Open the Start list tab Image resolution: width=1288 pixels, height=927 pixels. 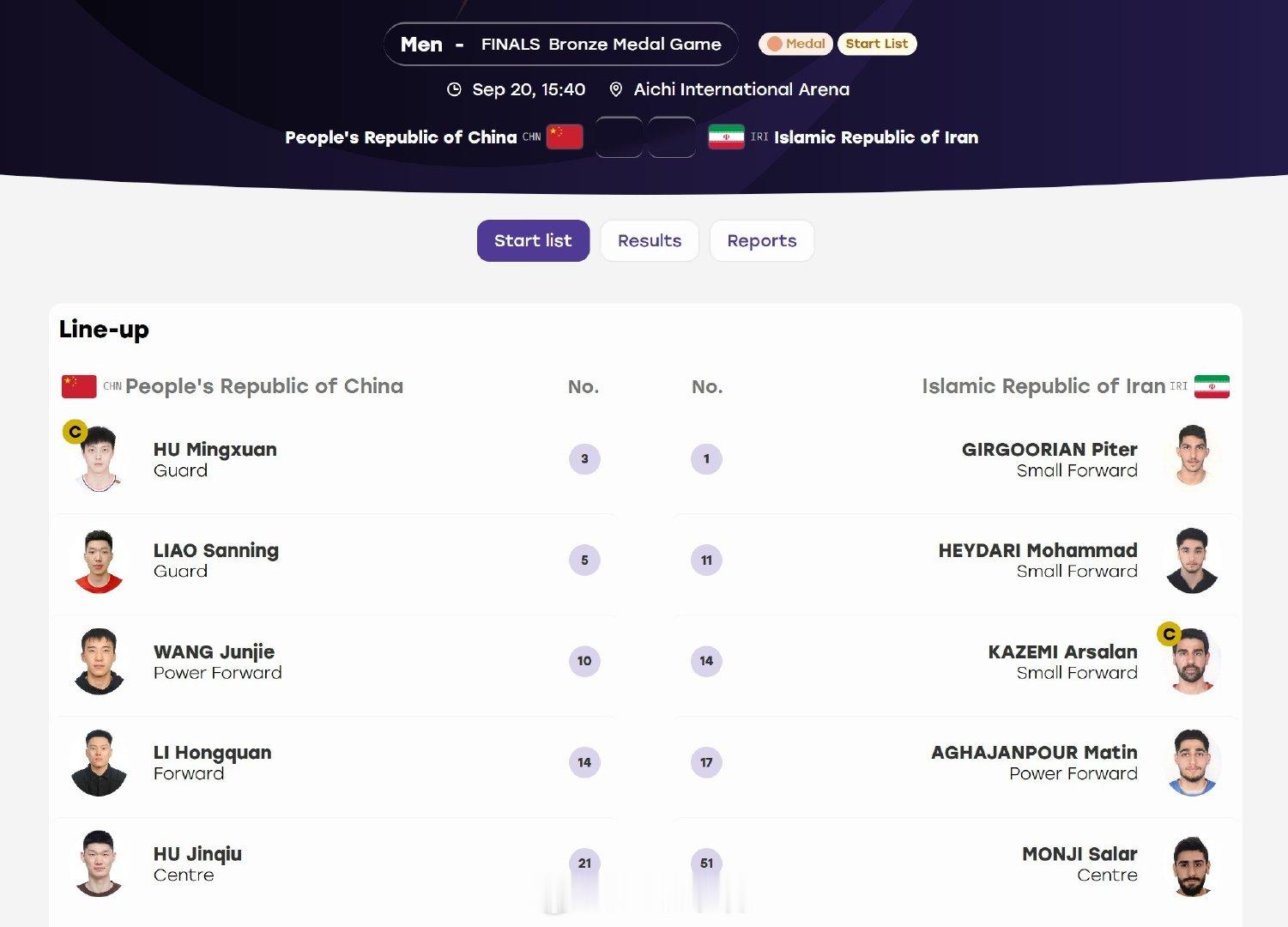coord(533,240)
